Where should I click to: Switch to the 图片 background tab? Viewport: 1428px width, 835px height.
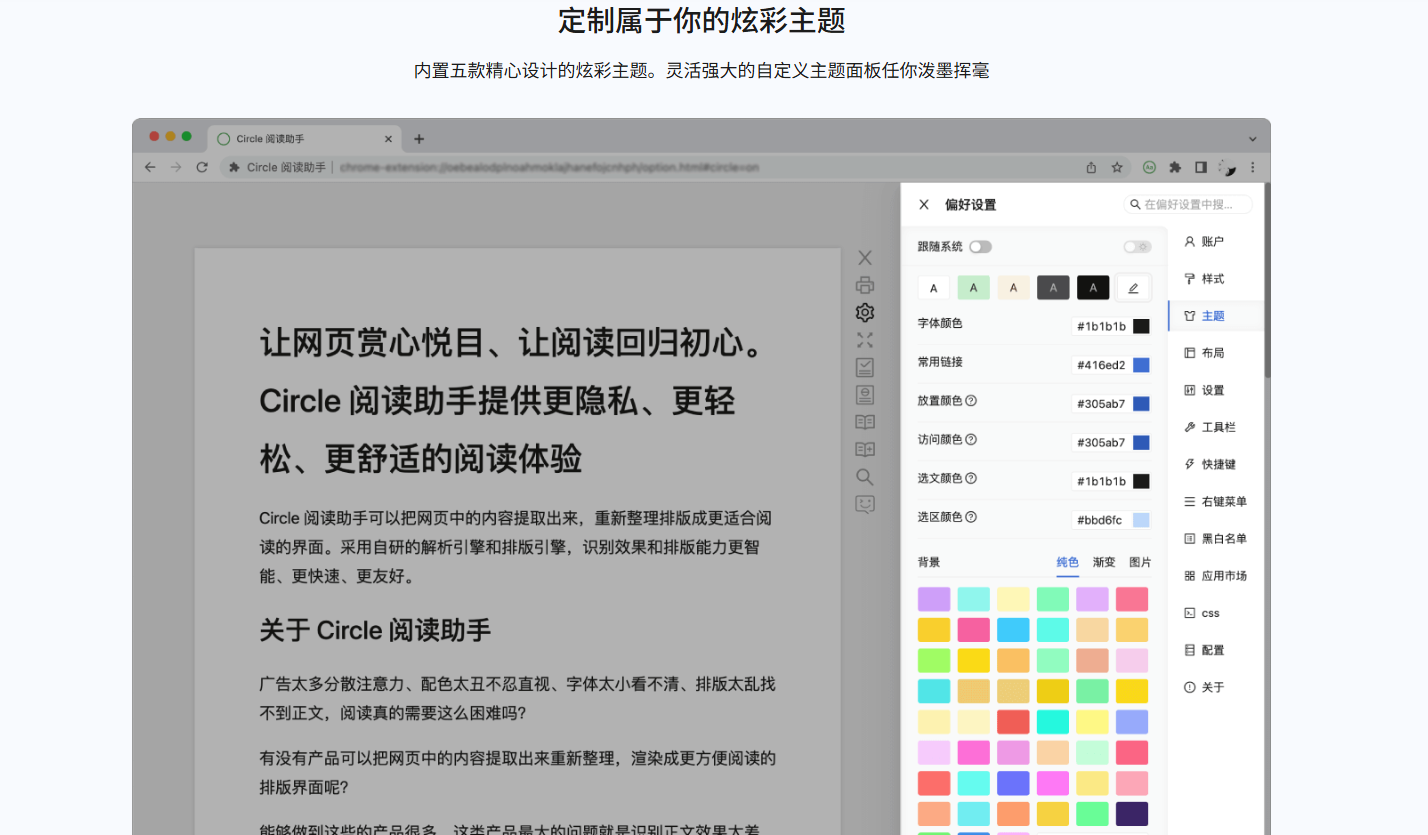(1140, 562)
